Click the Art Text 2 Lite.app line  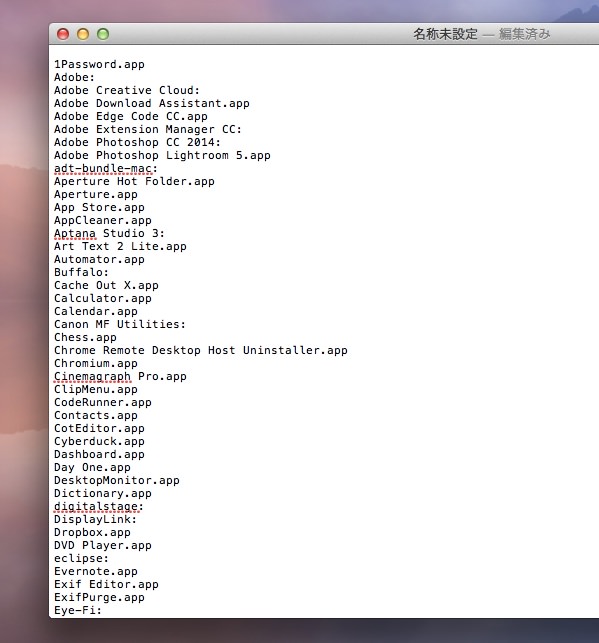[x=120, y=246]
